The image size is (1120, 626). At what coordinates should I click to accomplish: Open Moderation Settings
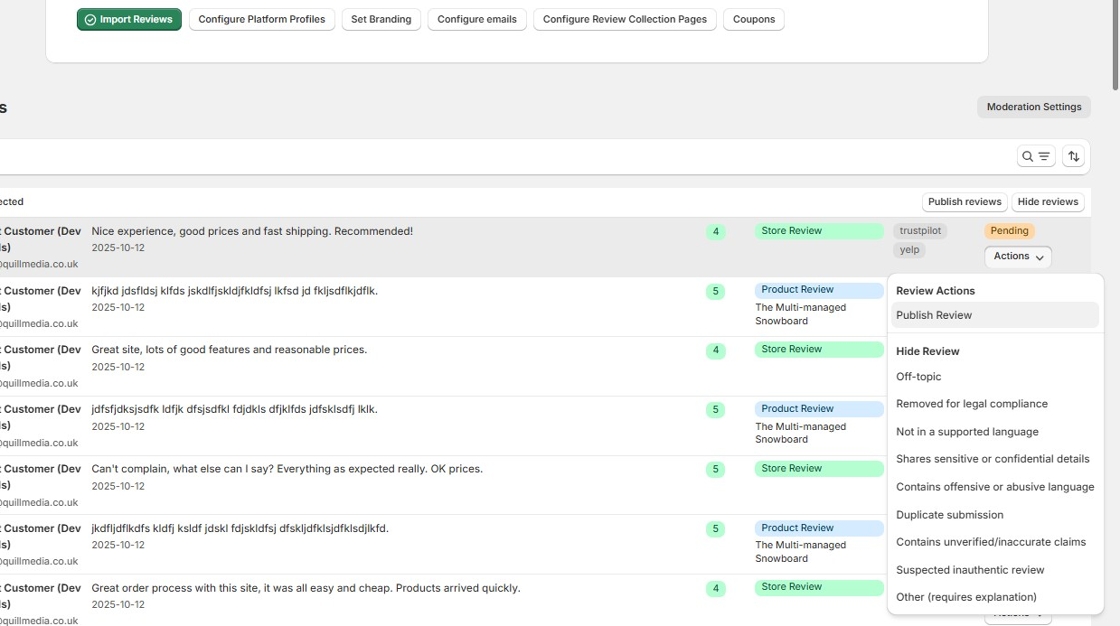(1033, 107)
